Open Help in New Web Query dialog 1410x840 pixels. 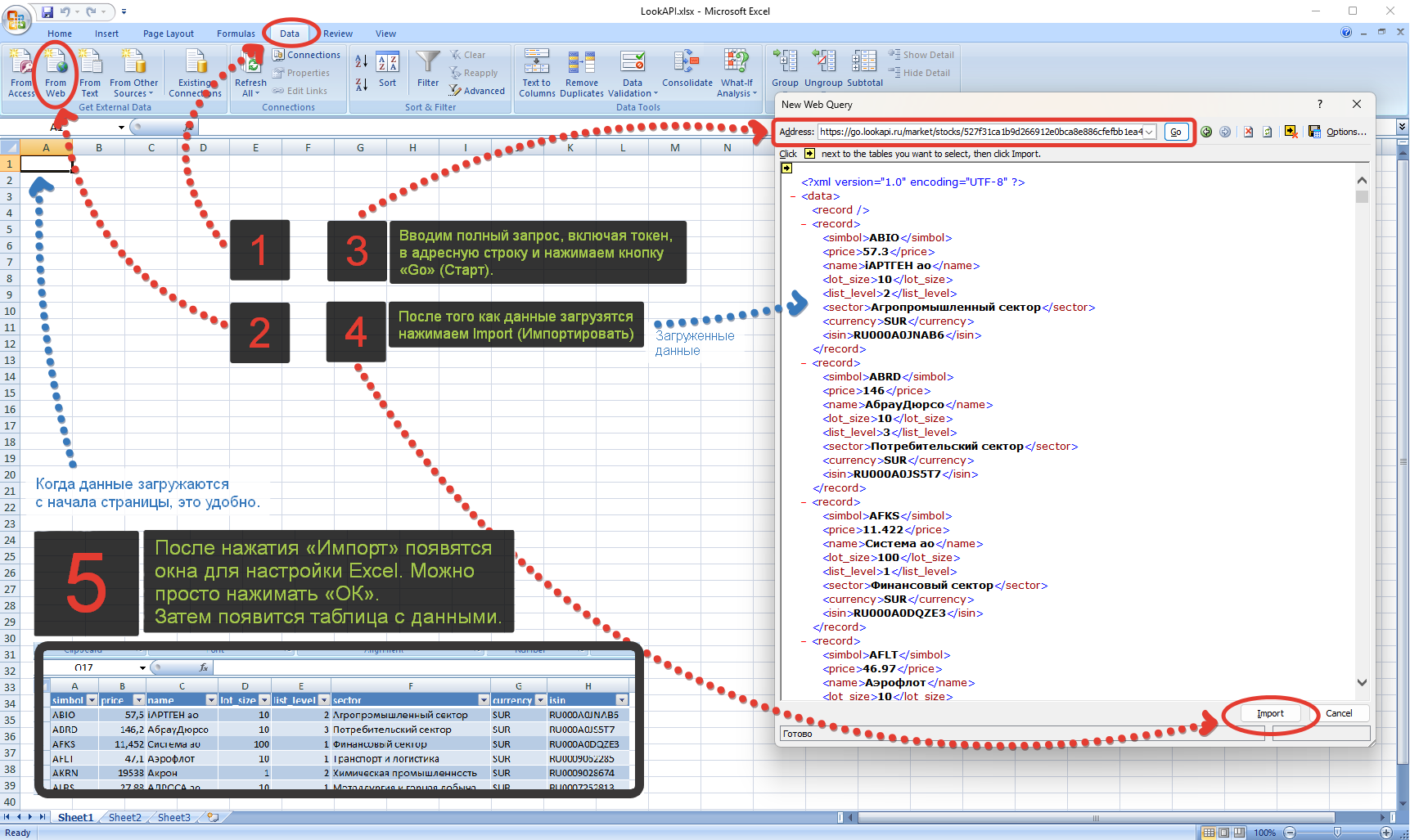coord(1319,104)
